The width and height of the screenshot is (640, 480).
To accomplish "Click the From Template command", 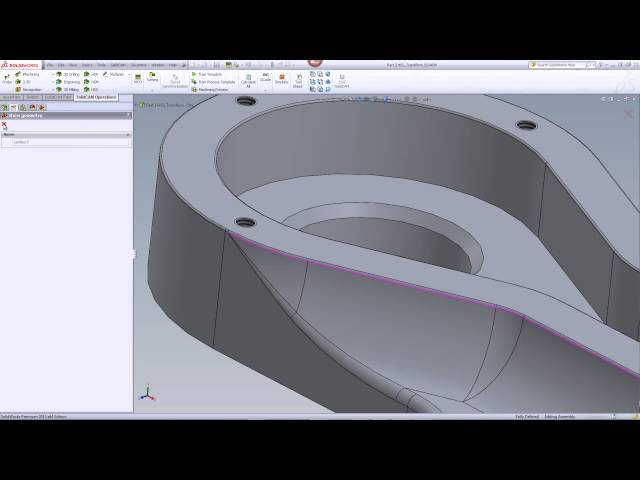I will click(x=207, y=74).
